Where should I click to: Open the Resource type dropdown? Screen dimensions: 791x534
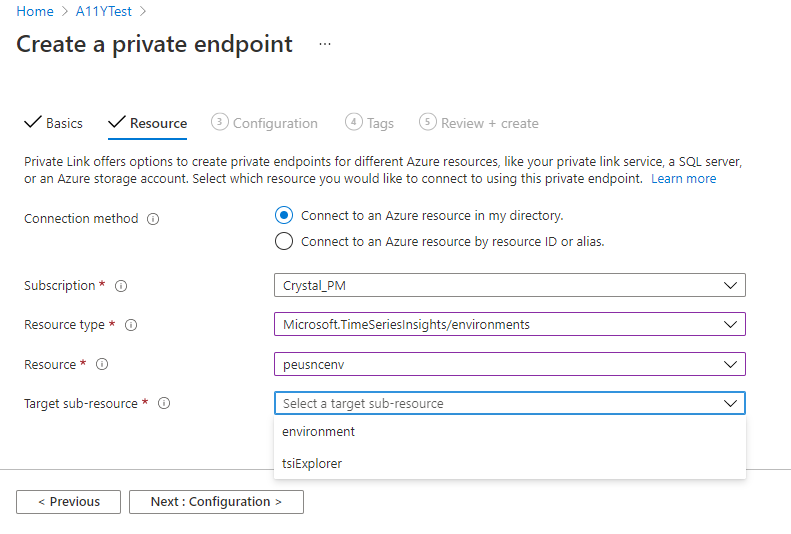coord(509,325)
